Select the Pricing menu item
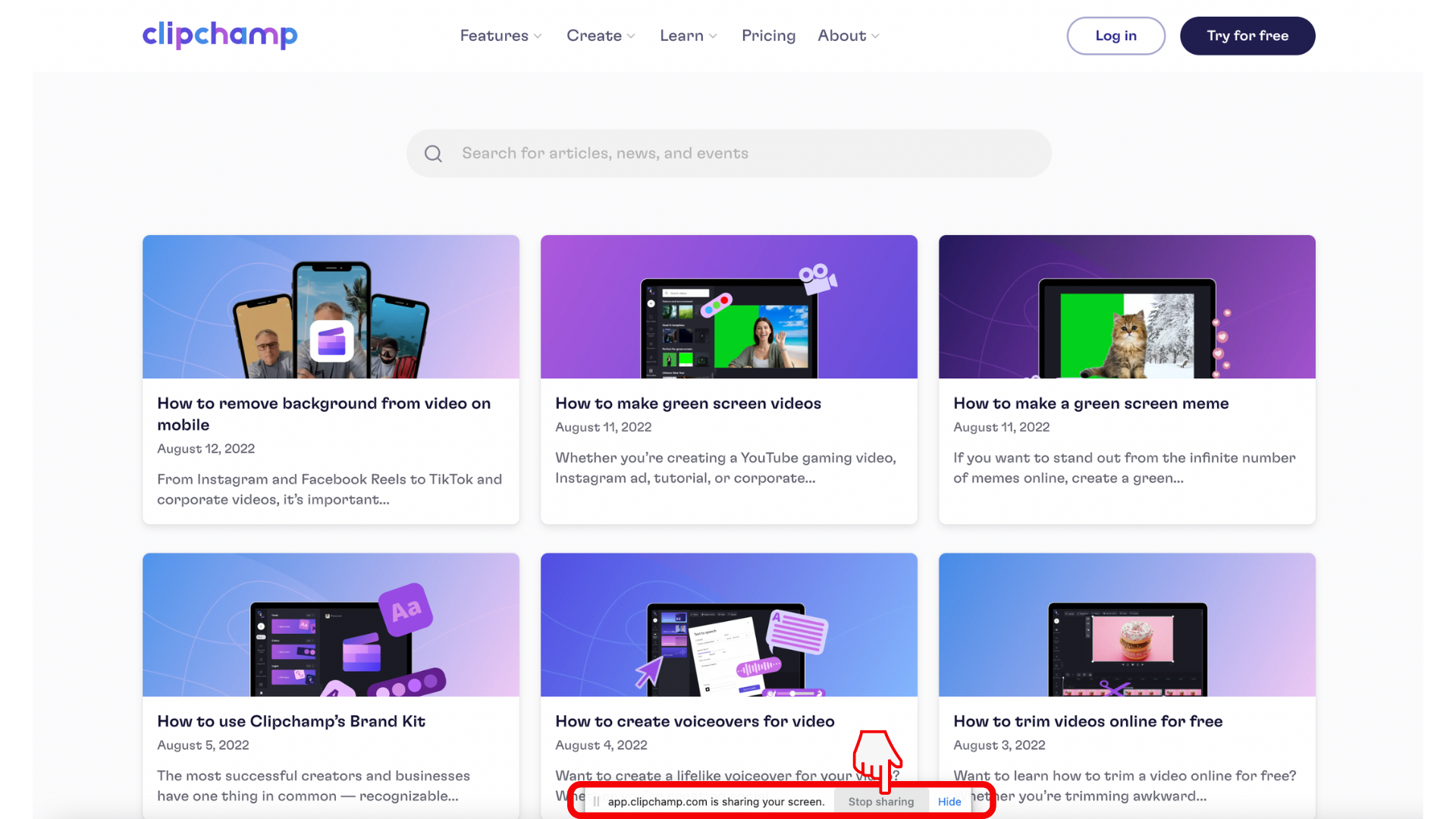This screenshot has width=1456, height=819. [768, 36]
